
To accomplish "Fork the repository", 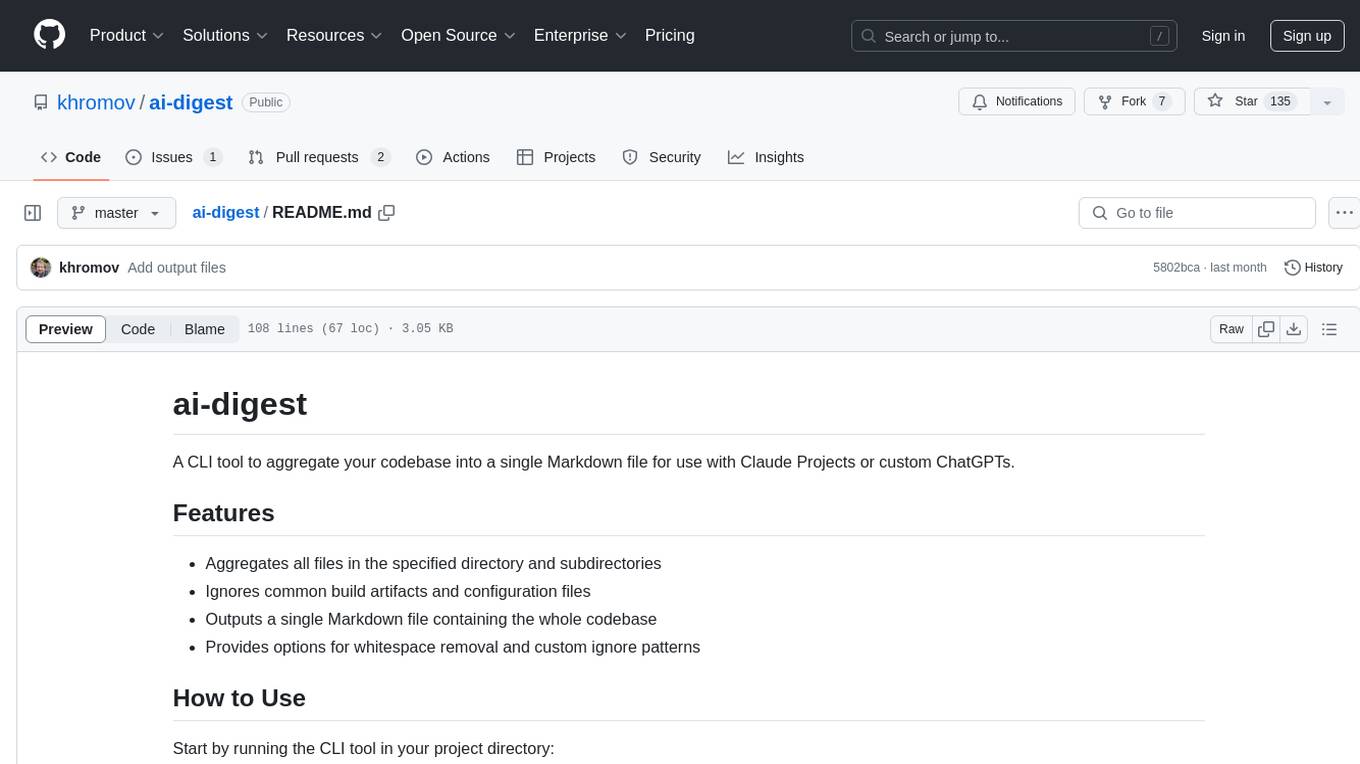I will 1135,102.
